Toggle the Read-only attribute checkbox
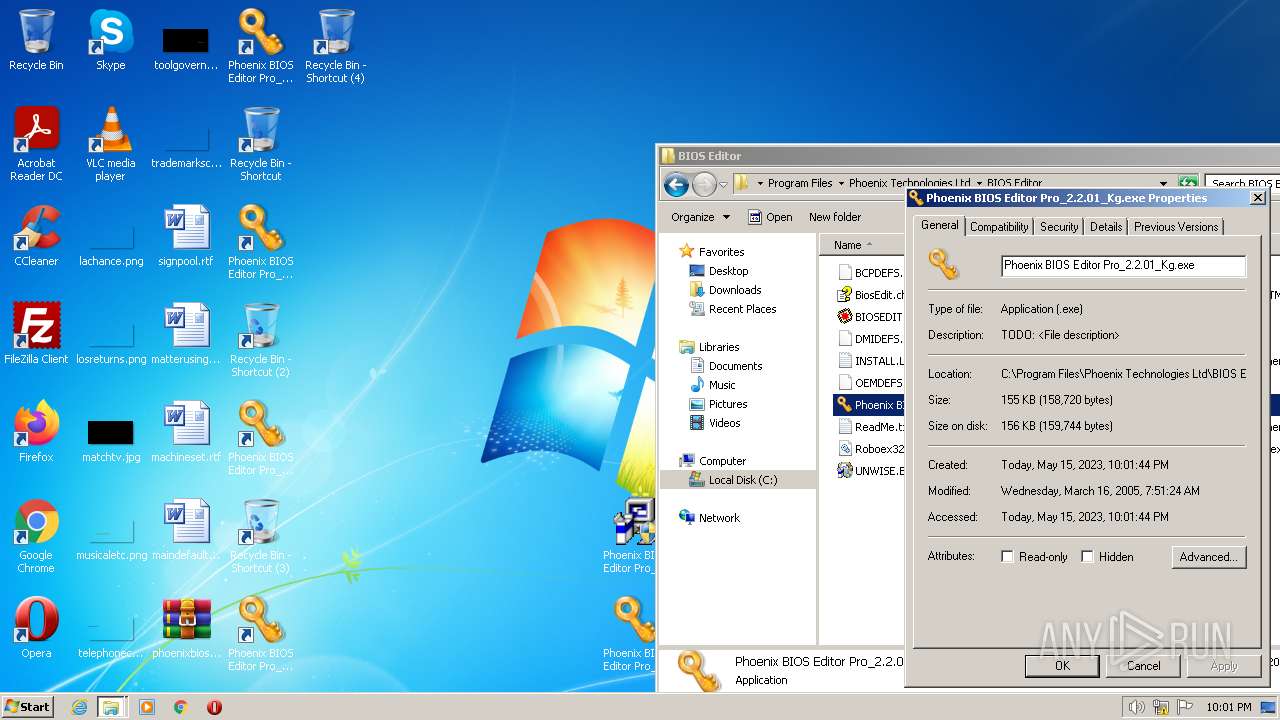The height and width of the screenshot is (720, 1280). (1007, 557)
